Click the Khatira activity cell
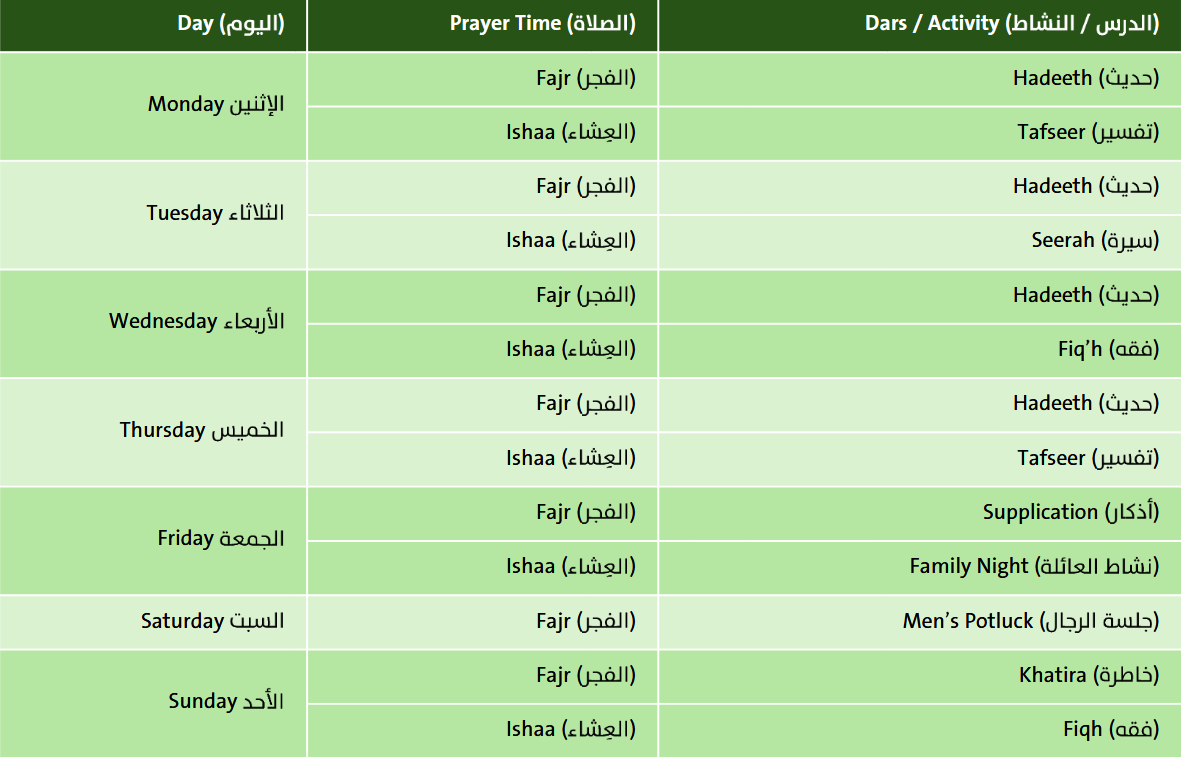 click(x=920, y=676)
